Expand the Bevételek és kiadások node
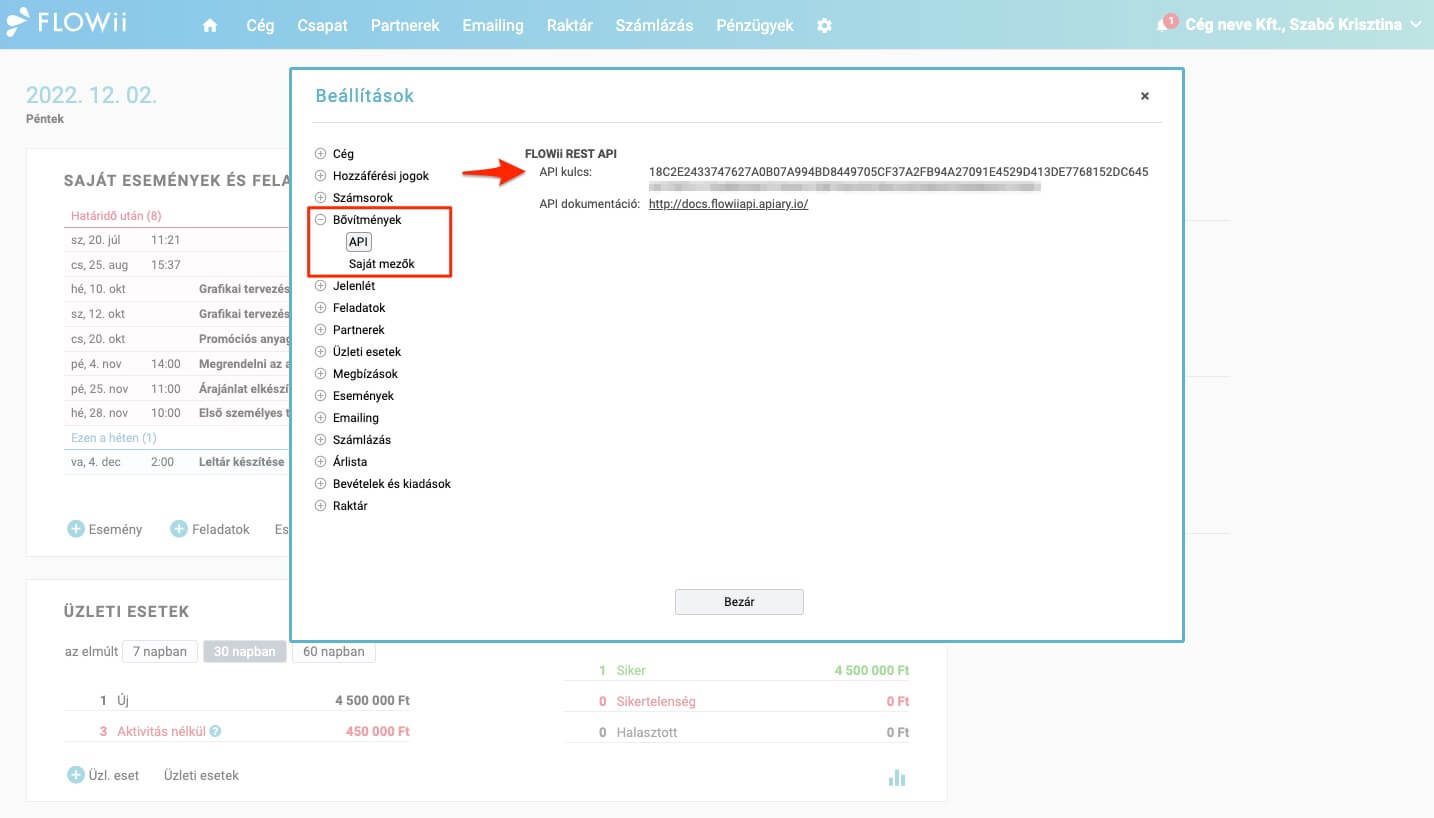This screenshot has width=1434, height=818. 321,484
